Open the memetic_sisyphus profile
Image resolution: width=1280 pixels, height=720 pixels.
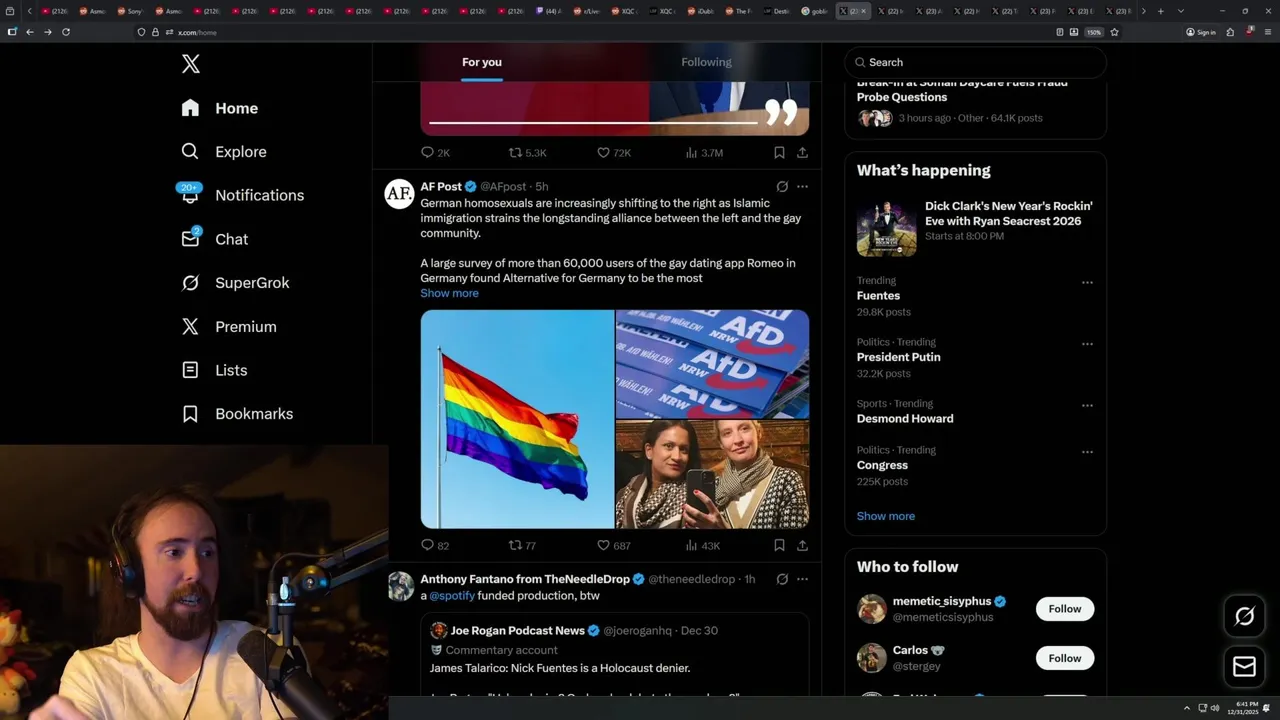[x=941, y=601]
